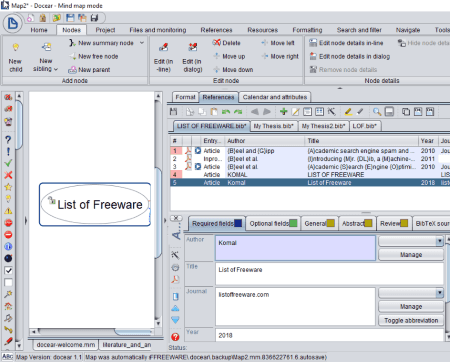This screenshot has width=450, height=362.
Task: Click the green check mark icon in left bar
Action: [x=8, y=163]
